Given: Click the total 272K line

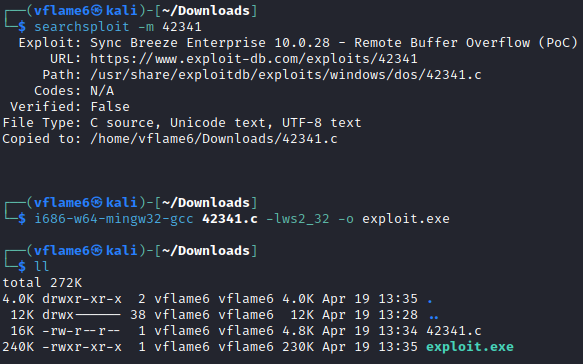Looking at the screenshot, I should 42,283.
